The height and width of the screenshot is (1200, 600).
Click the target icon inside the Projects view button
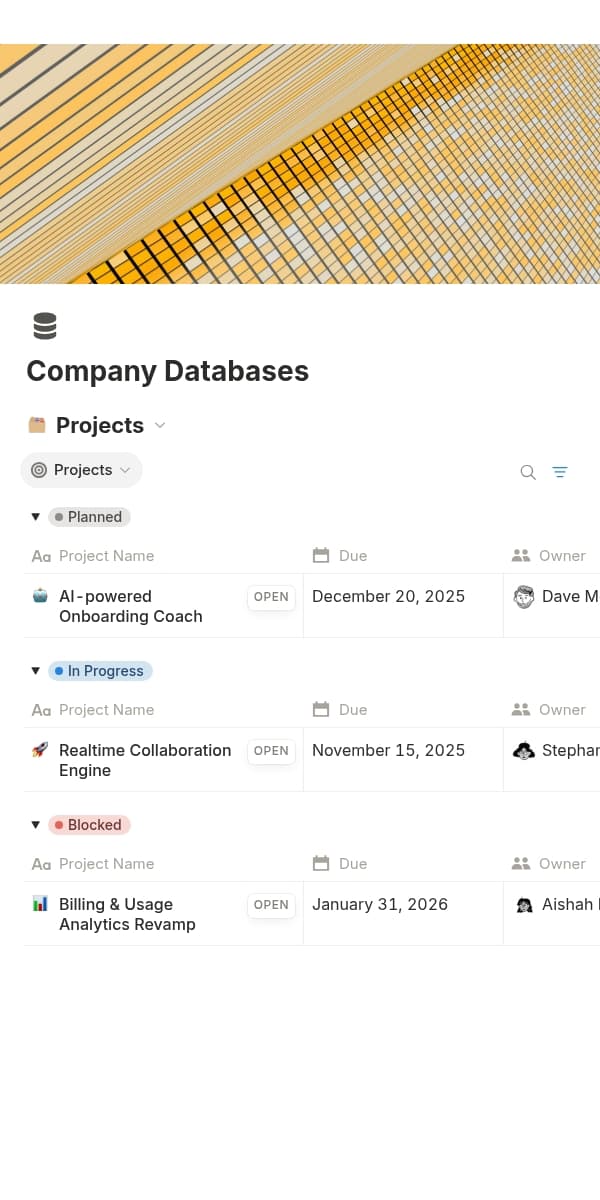(39, 469)
